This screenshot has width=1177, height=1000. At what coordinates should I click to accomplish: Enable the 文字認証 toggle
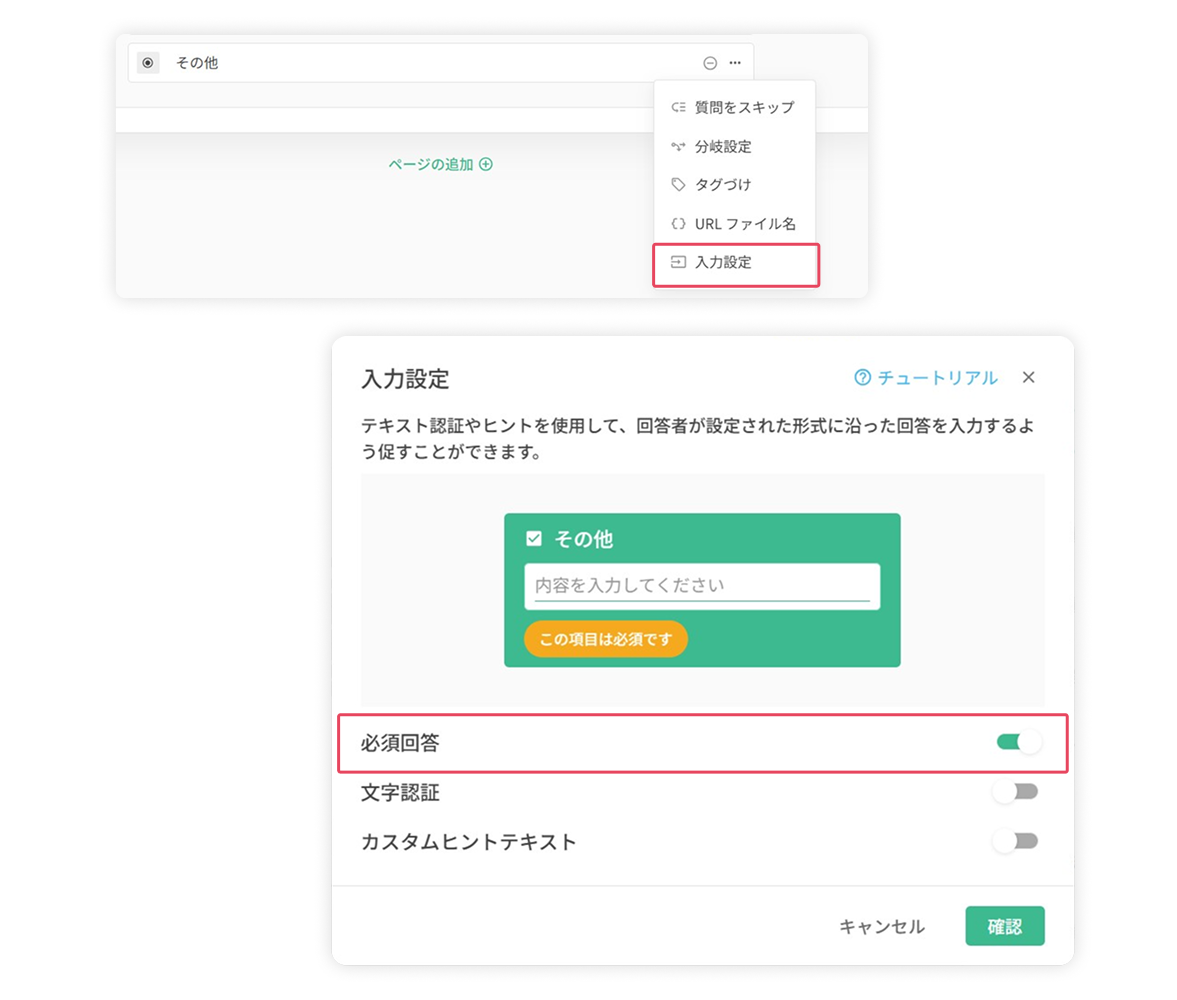[x=1016, y=792]
